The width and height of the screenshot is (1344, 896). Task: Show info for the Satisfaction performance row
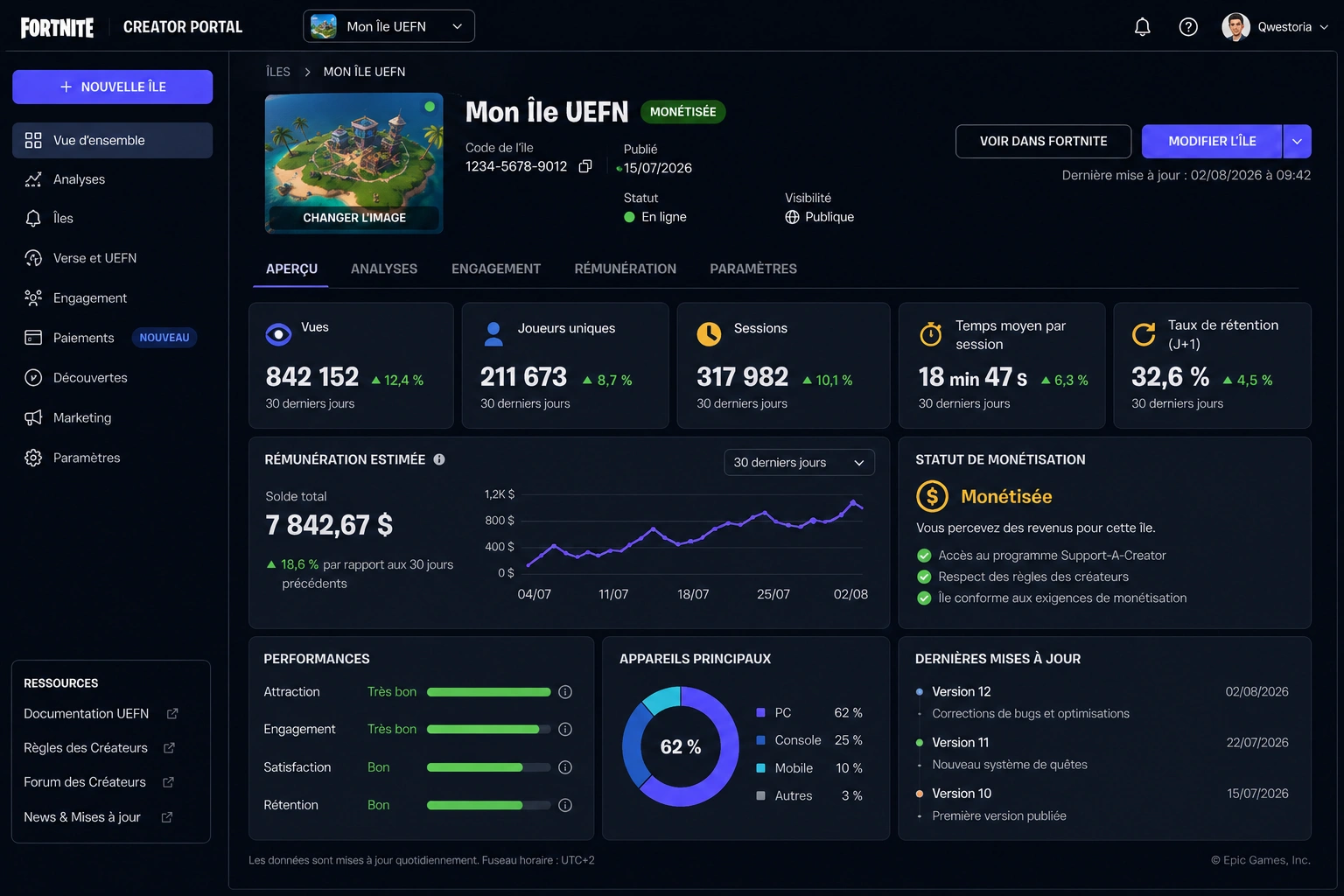pyautogui.click(x=565, y=767)
